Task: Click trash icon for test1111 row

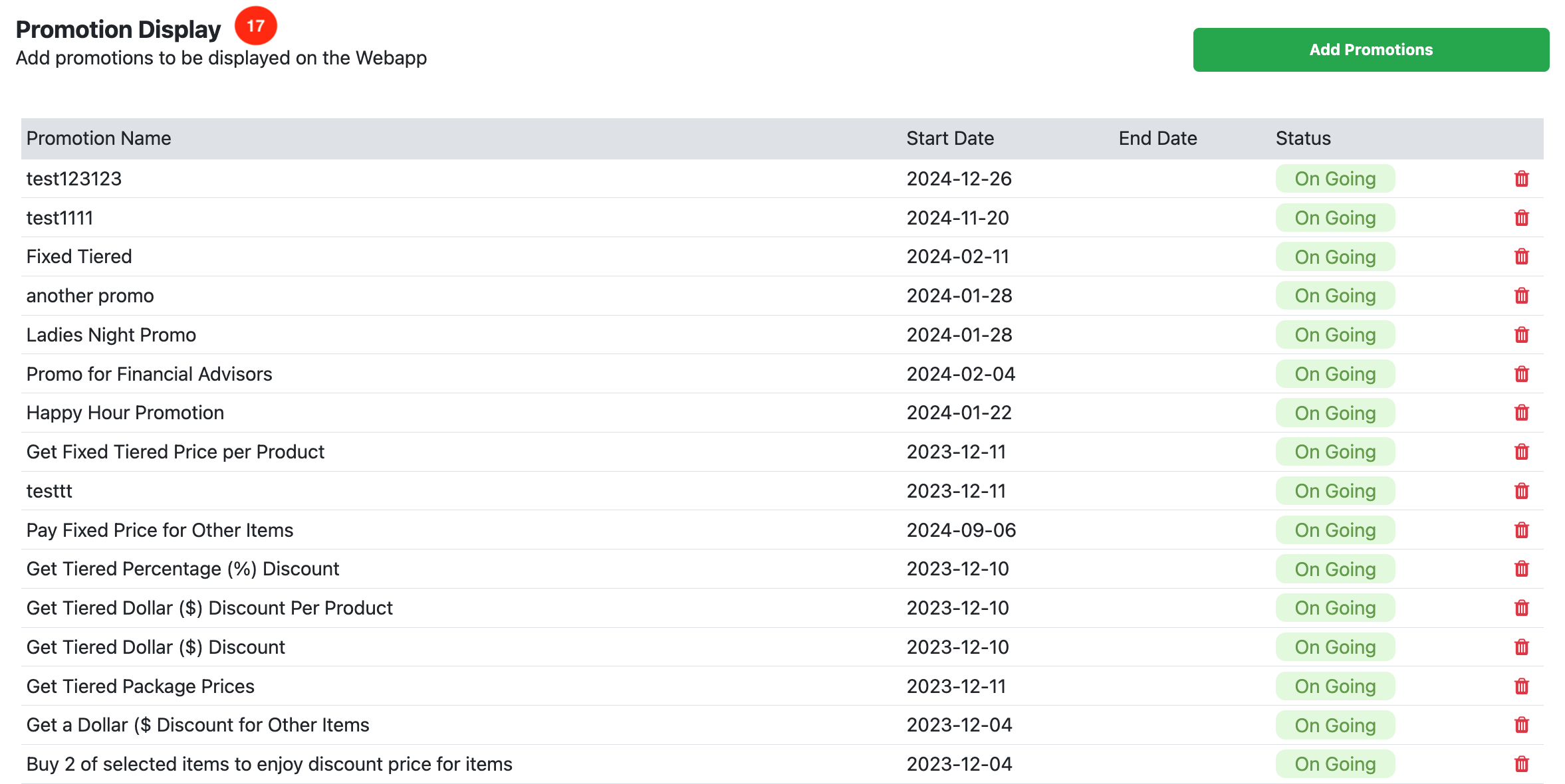Action: (1521, 218)
